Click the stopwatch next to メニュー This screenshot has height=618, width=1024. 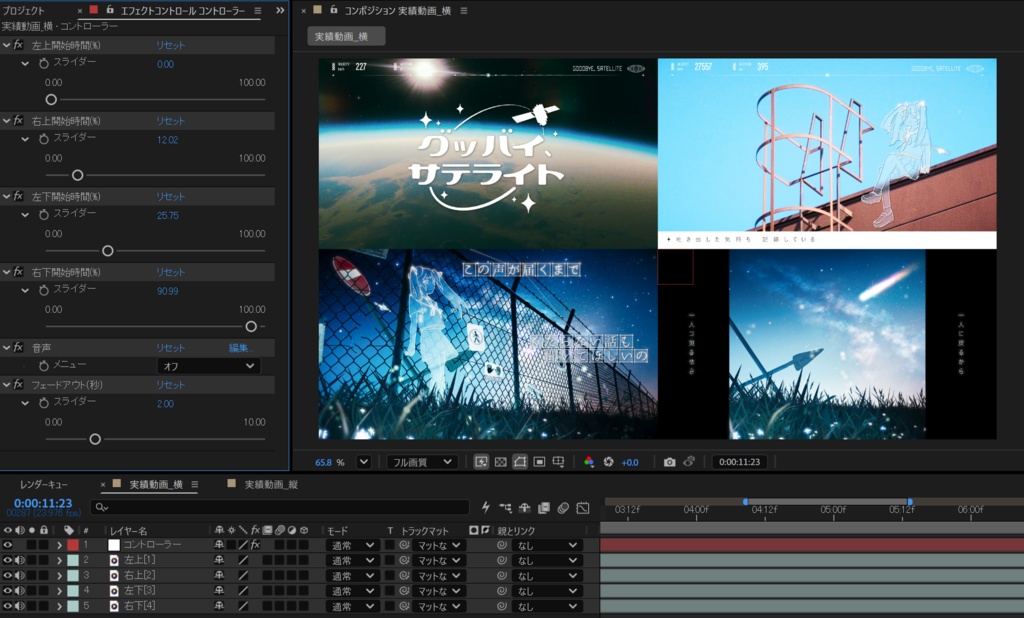pos(44,366)
